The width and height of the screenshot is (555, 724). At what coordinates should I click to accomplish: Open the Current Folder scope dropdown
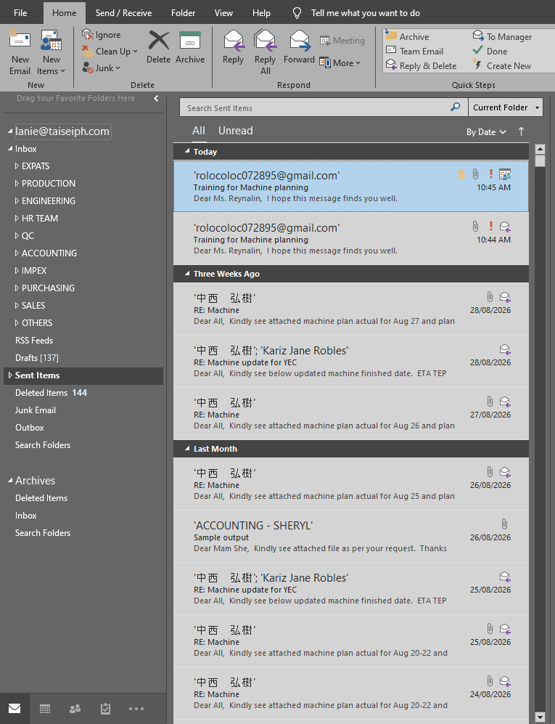[506, 108]
